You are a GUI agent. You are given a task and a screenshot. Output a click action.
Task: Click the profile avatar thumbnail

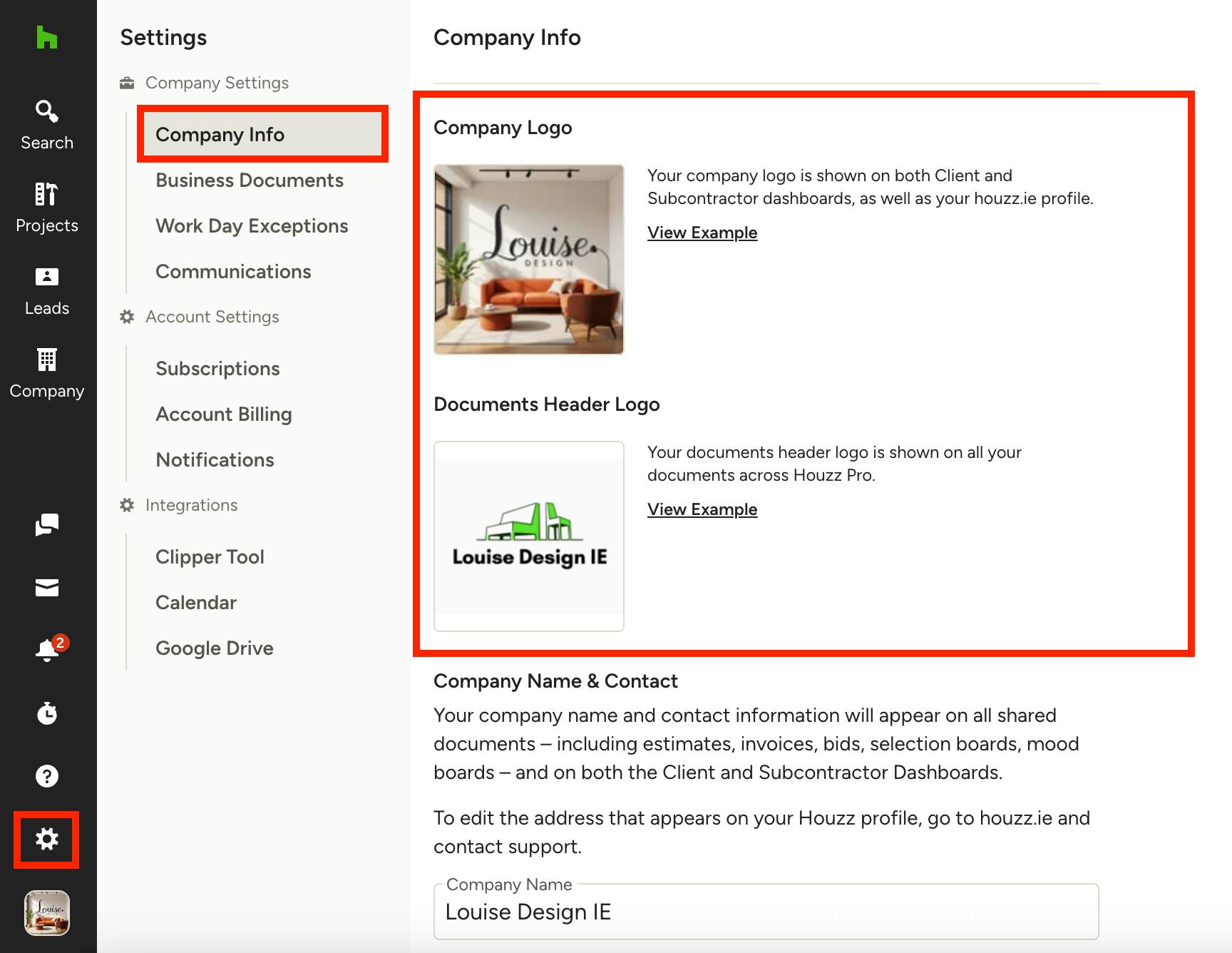(47, 913)
